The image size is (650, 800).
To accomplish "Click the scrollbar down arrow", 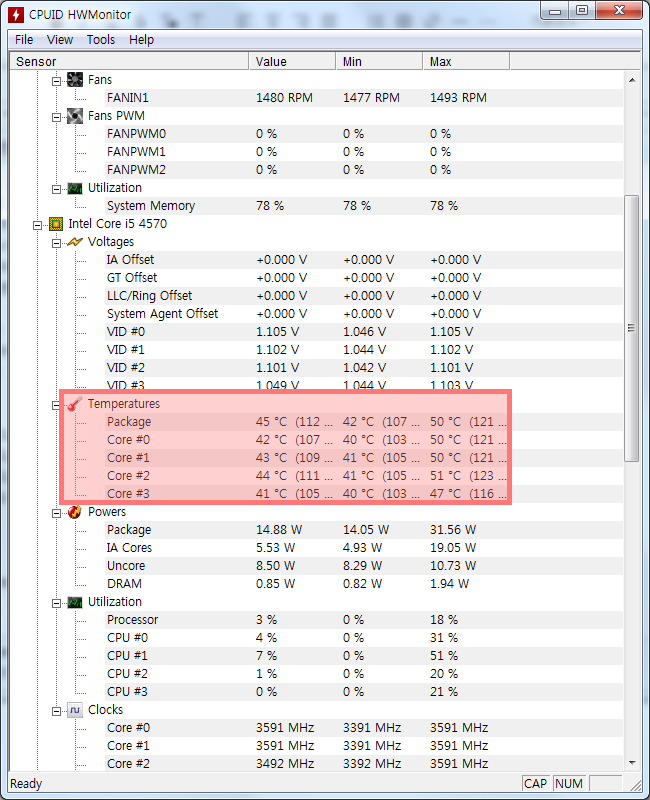I will 632,763.
